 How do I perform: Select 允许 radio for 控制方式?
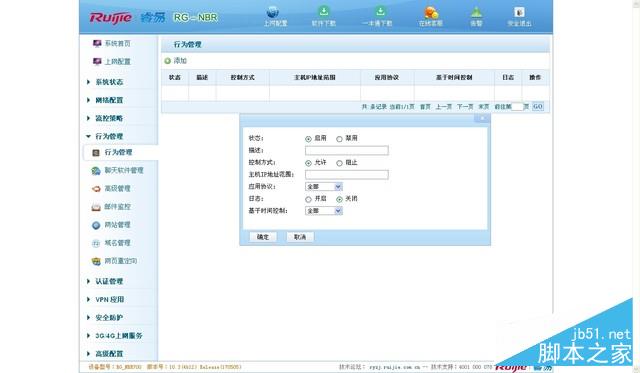click(308, 163)
